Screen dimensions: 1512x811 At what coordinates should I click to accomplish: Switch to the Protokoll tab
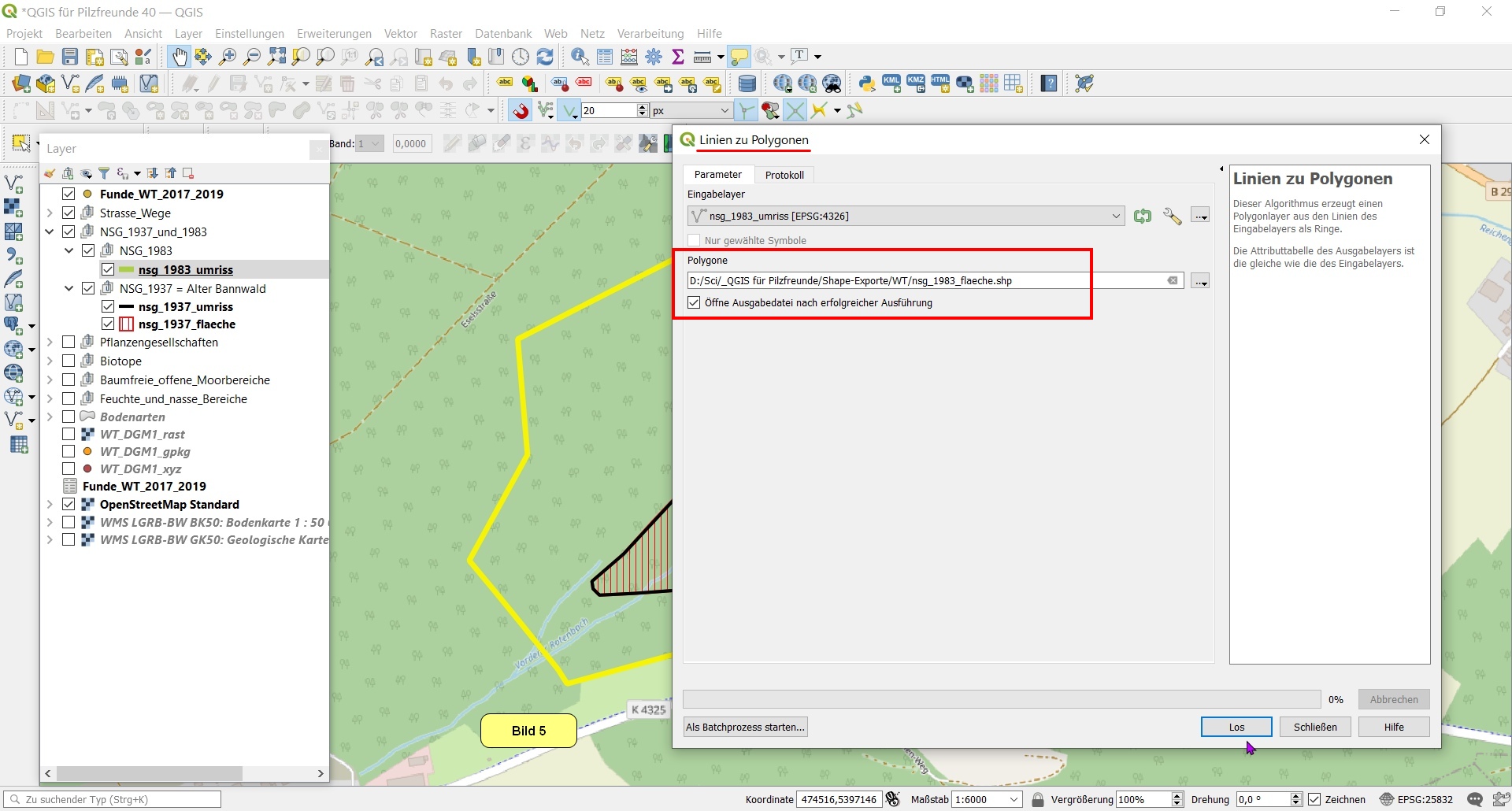click(784, 175)
